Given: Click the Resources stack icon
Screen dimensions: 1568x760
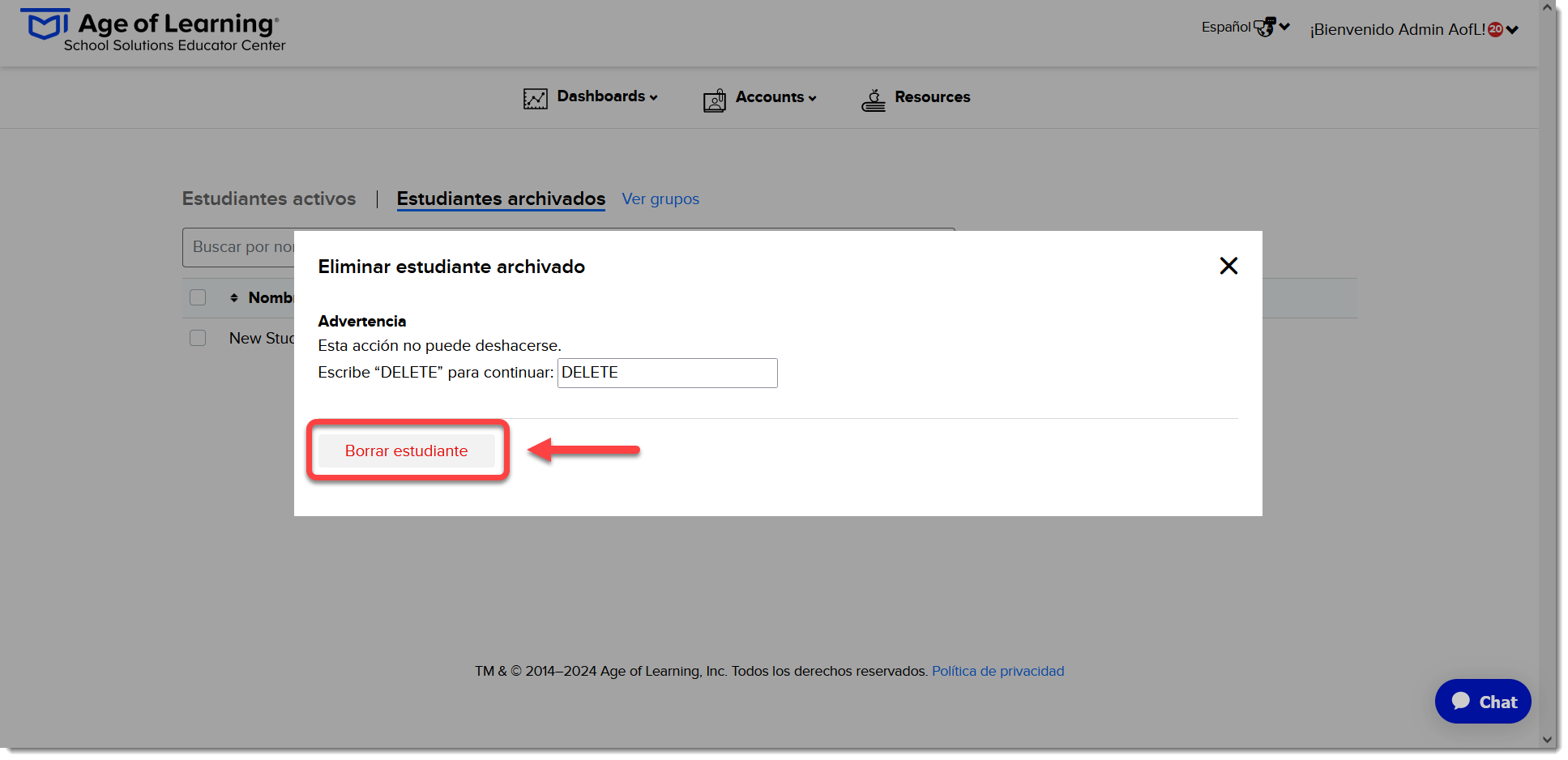Looking at the screenshot, I should tap(874, 100).
